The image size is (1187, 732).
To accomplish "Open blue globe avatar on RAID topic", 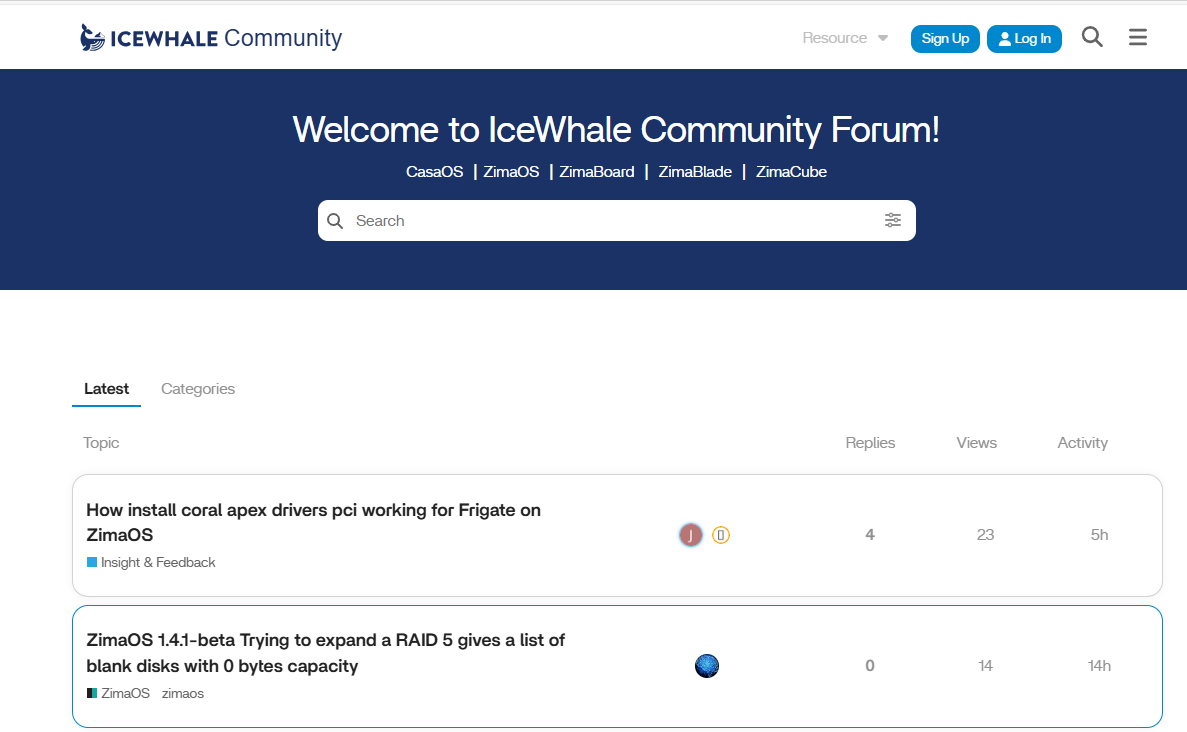I will click(706, 666).
